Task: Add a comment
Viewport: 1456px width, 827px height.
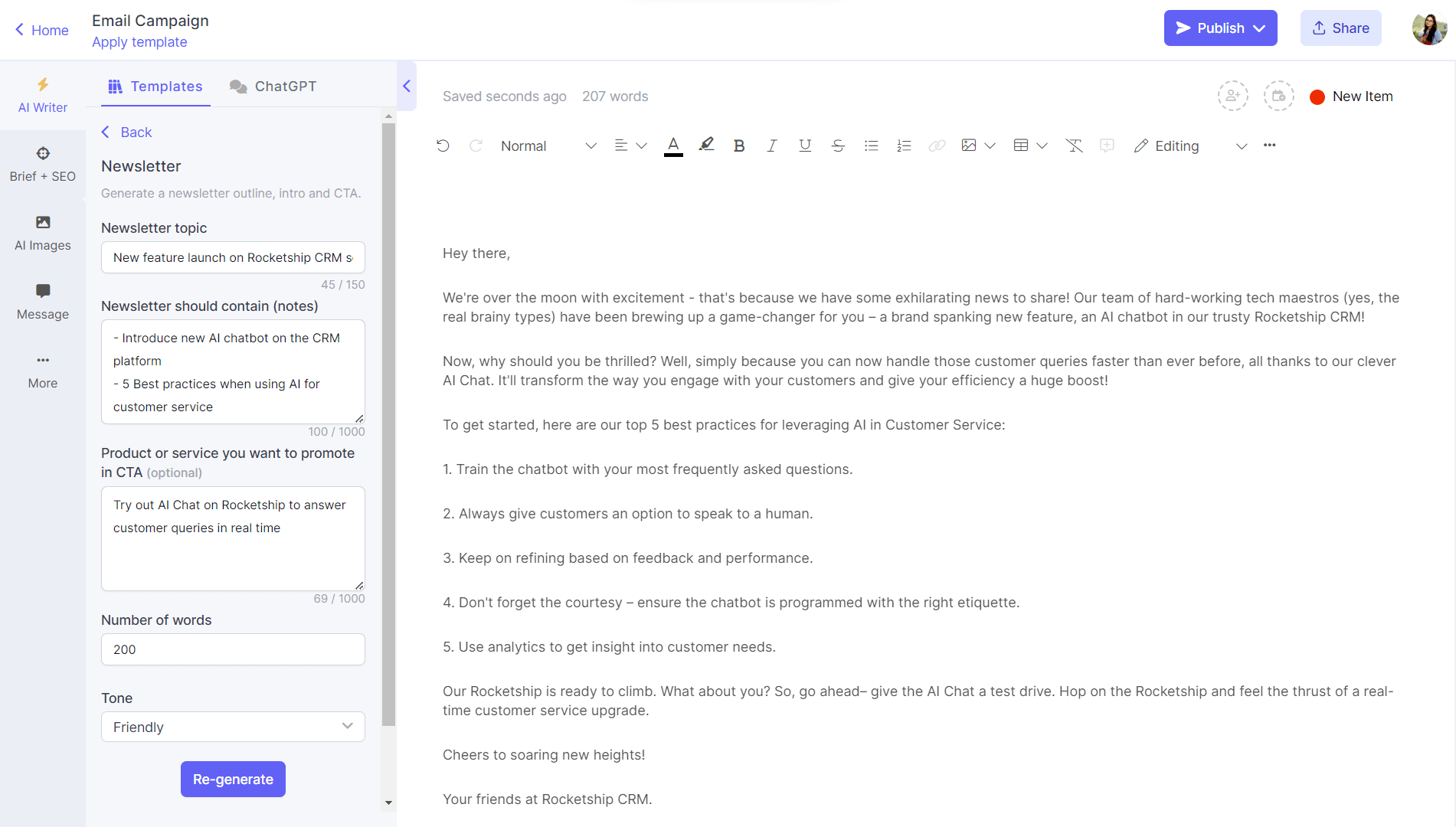Action: pyautogui.click(x=1107, y=145)
